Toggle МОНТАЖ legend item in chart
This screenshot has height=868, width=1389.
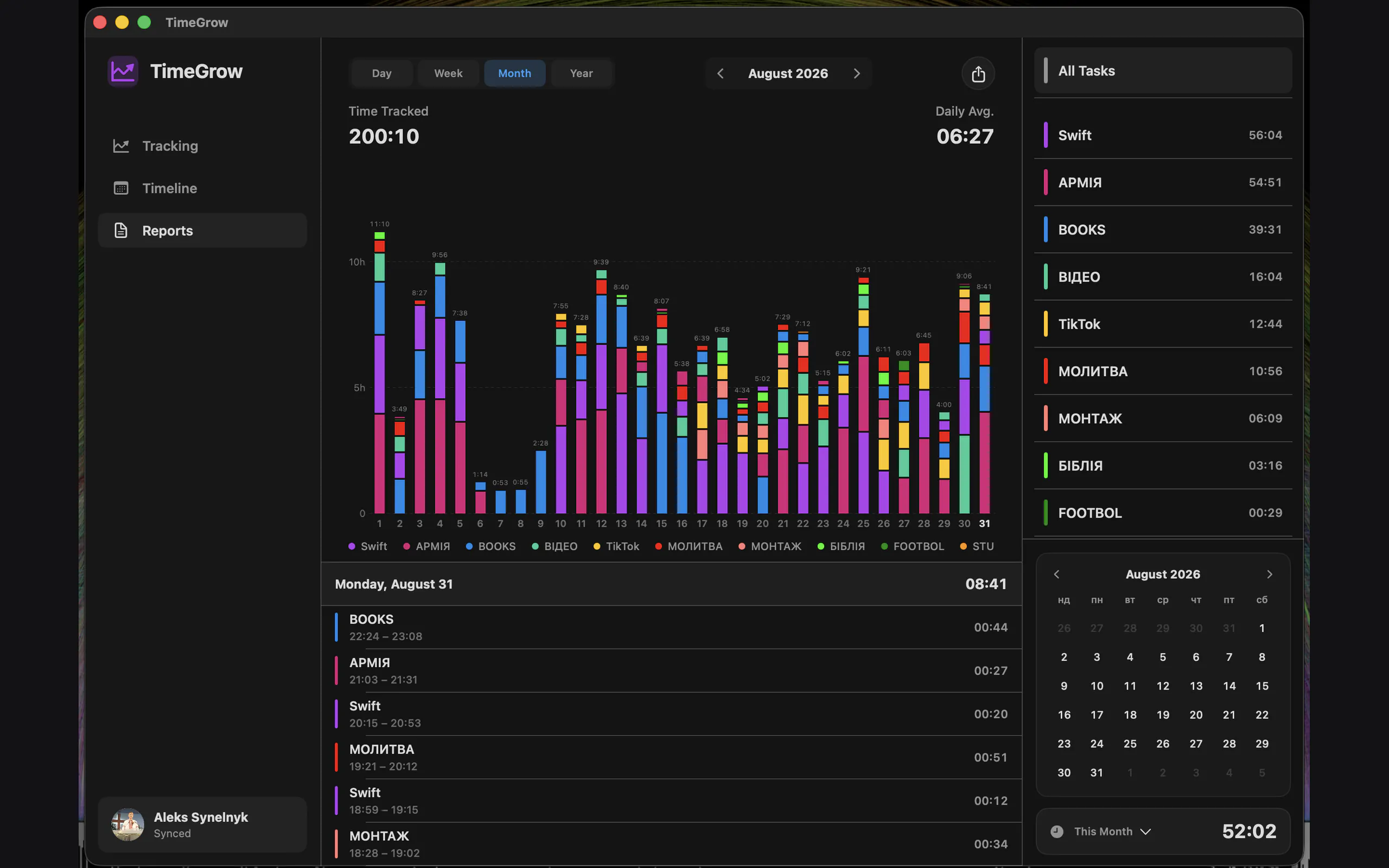pyautogui.click(x=770, y=546)
